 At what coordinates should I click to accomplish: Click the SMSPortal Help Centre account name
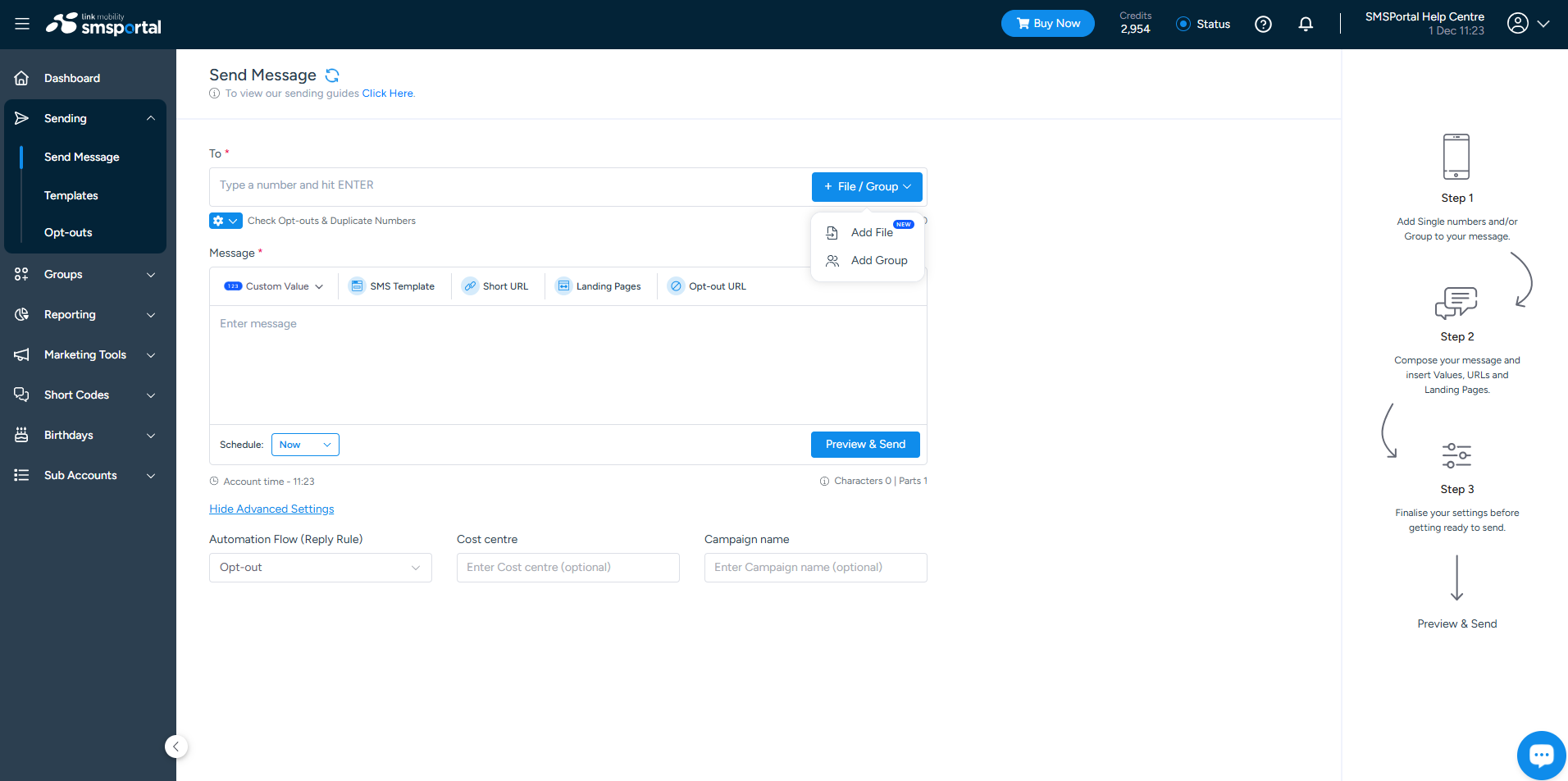(x=1424, y=16)
